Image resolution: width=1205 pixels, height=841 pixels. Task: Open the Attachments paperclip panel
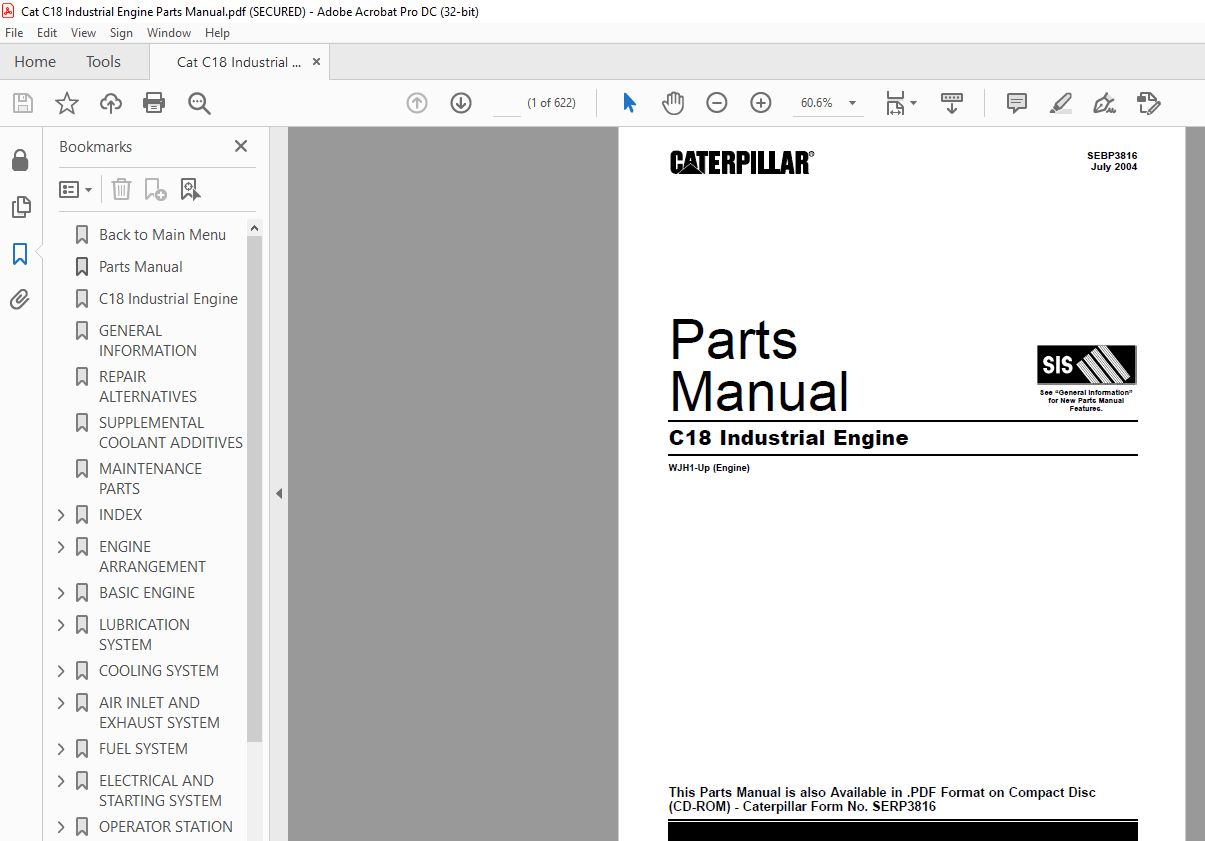[x=20, y=300]
